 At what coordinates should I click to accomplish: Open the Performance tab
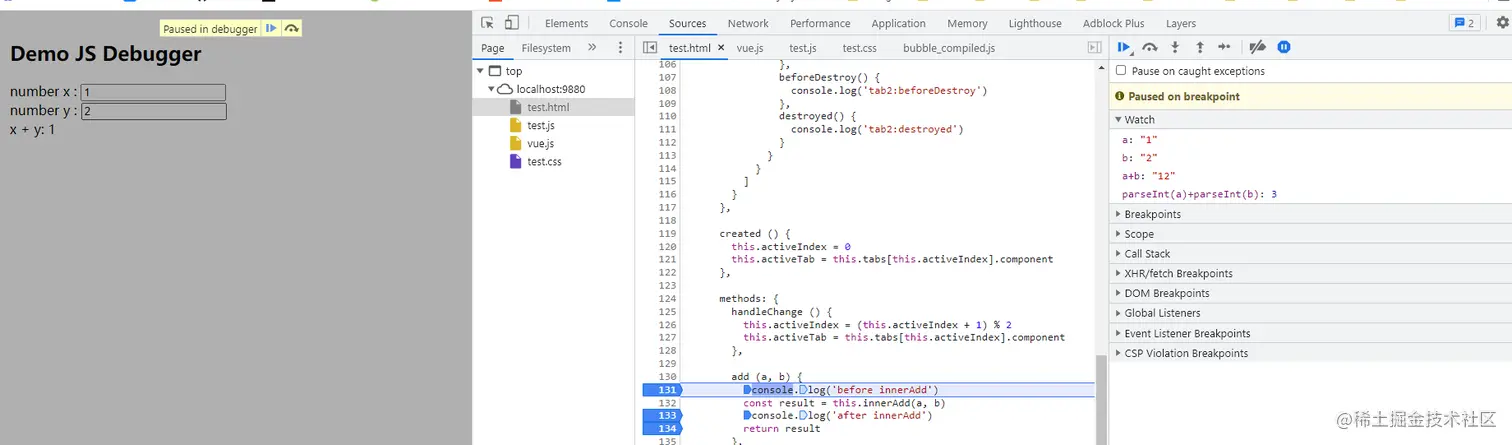tap(820, 23)
